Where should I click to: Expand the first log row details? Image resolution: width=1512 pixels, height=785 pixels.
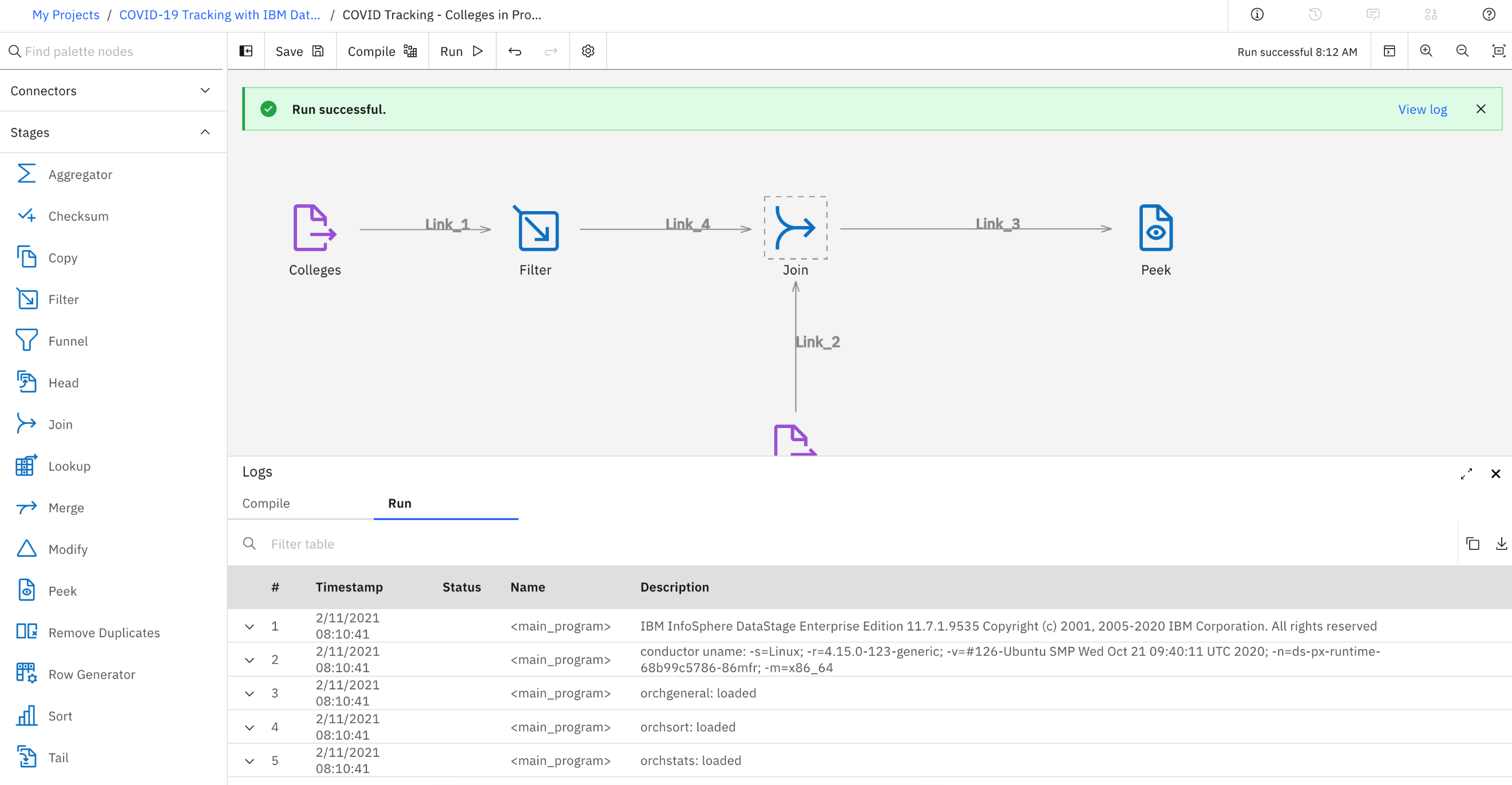click(x=250, y=626)
